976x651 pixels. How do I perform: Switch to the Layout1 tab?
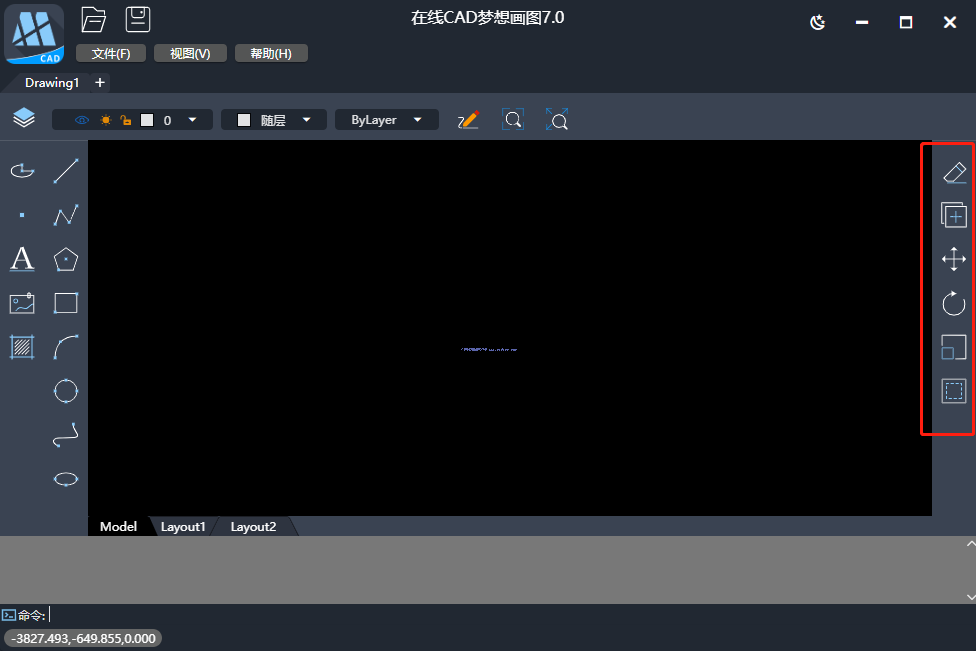click(x=183, y=527)
